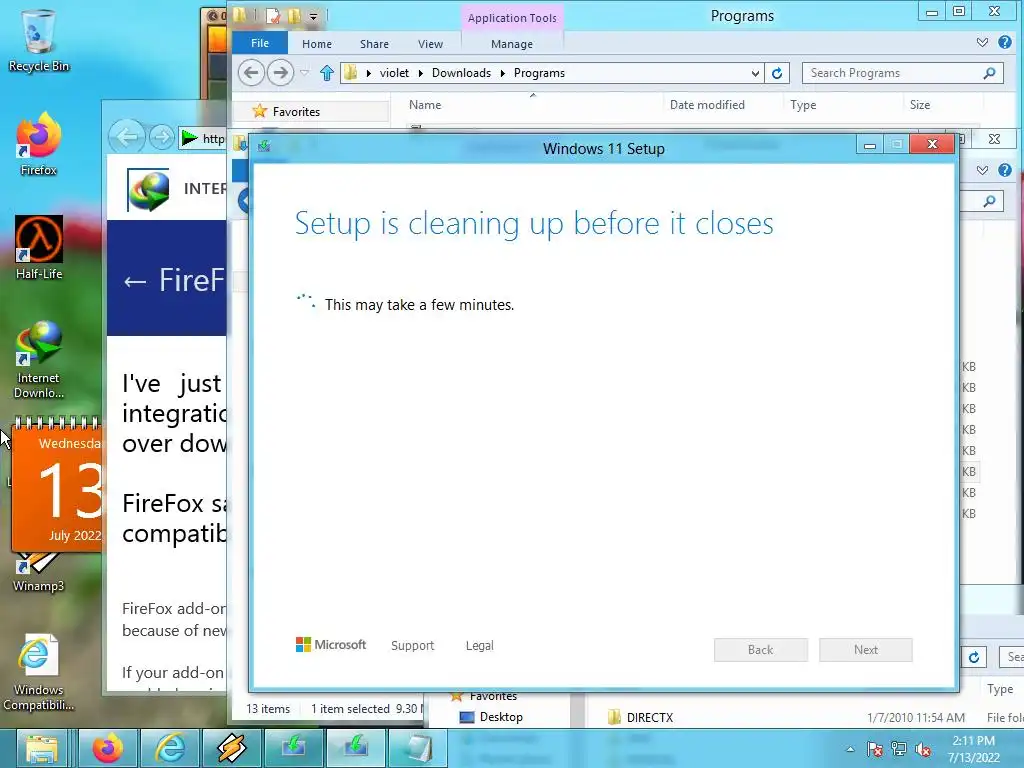Image resolution: width=1024 pixels, height=768 pixels.
Task: Click the Downloads breadcrumb in address bar
Action: (461, 73)
